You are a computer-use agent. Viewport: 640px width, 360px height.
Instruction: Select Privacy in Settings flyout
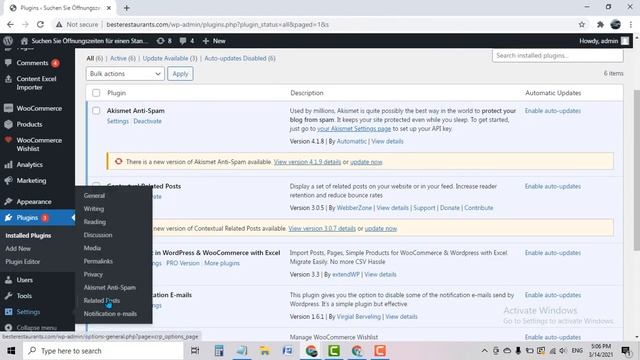[x=93, y=274]
